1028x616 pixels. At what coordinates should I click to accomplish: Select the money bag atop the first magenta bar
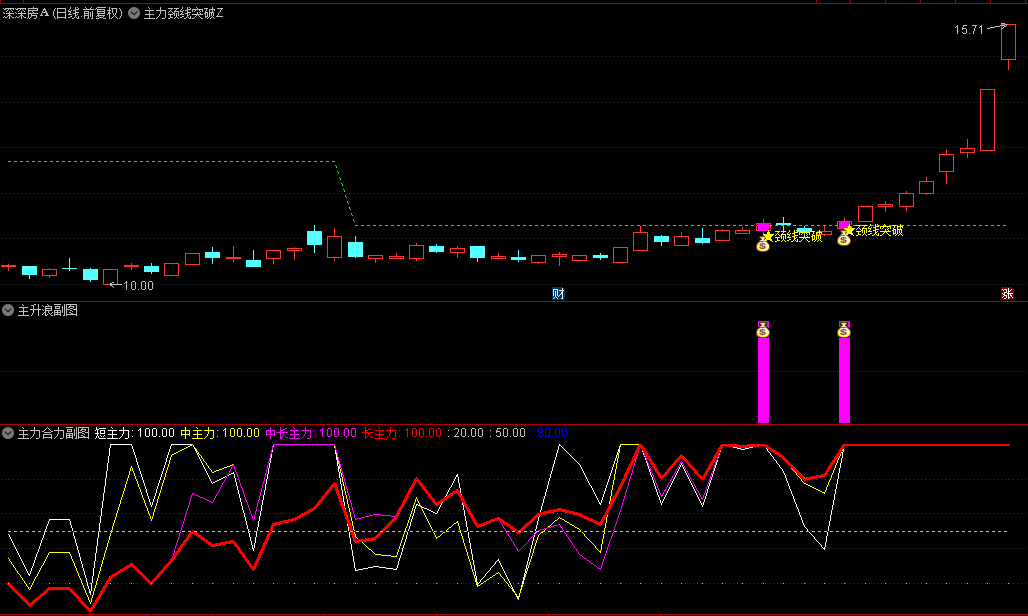point(762,330)
